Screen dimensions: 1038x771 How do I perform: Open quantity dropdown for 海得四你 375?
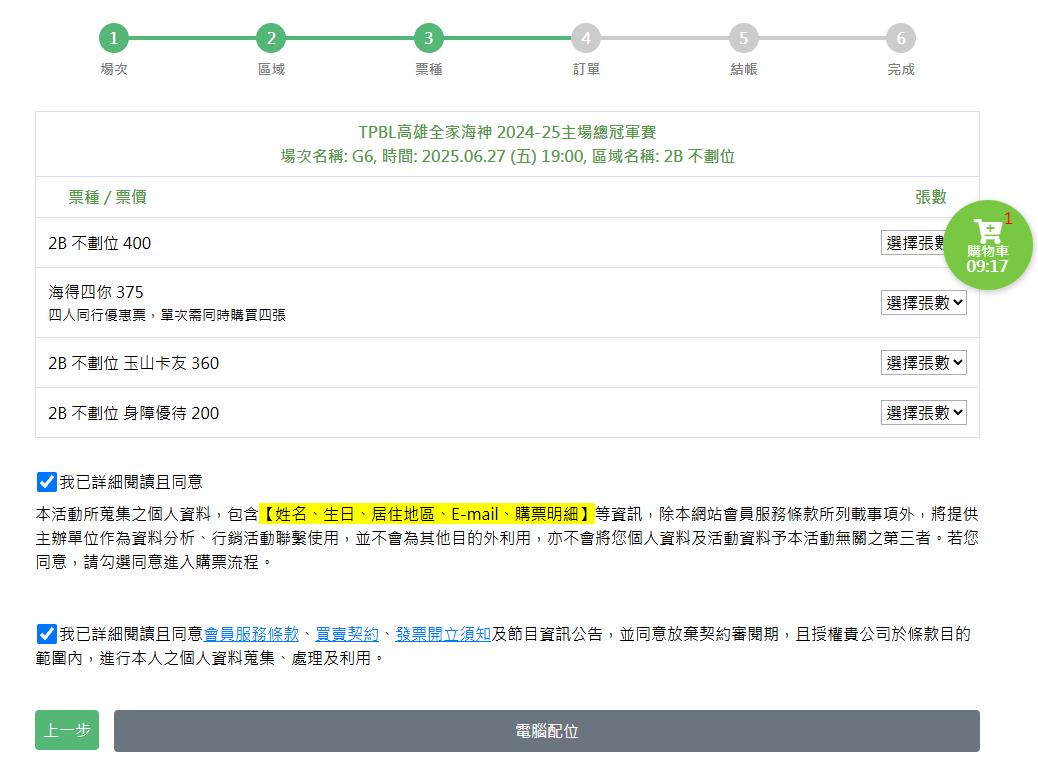923,302
